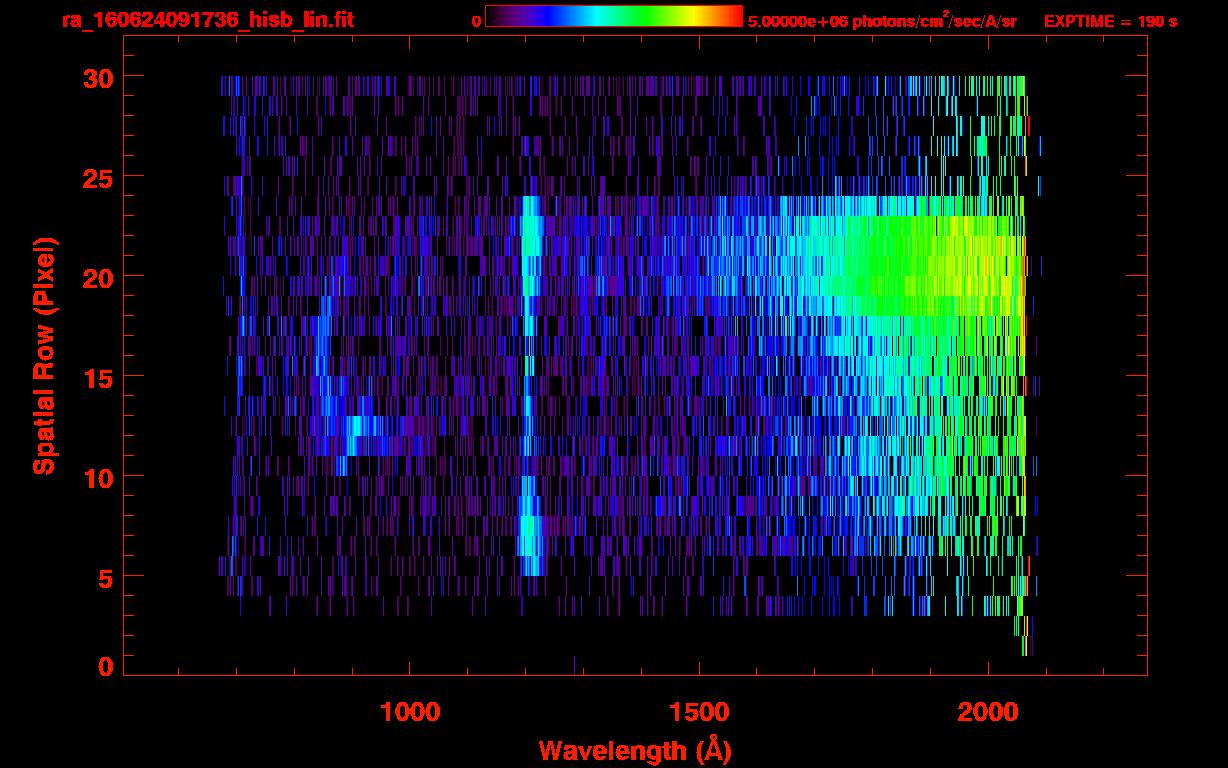Click the 1000 wavelength tick label

pyautogui.click(x=410, y=712)
